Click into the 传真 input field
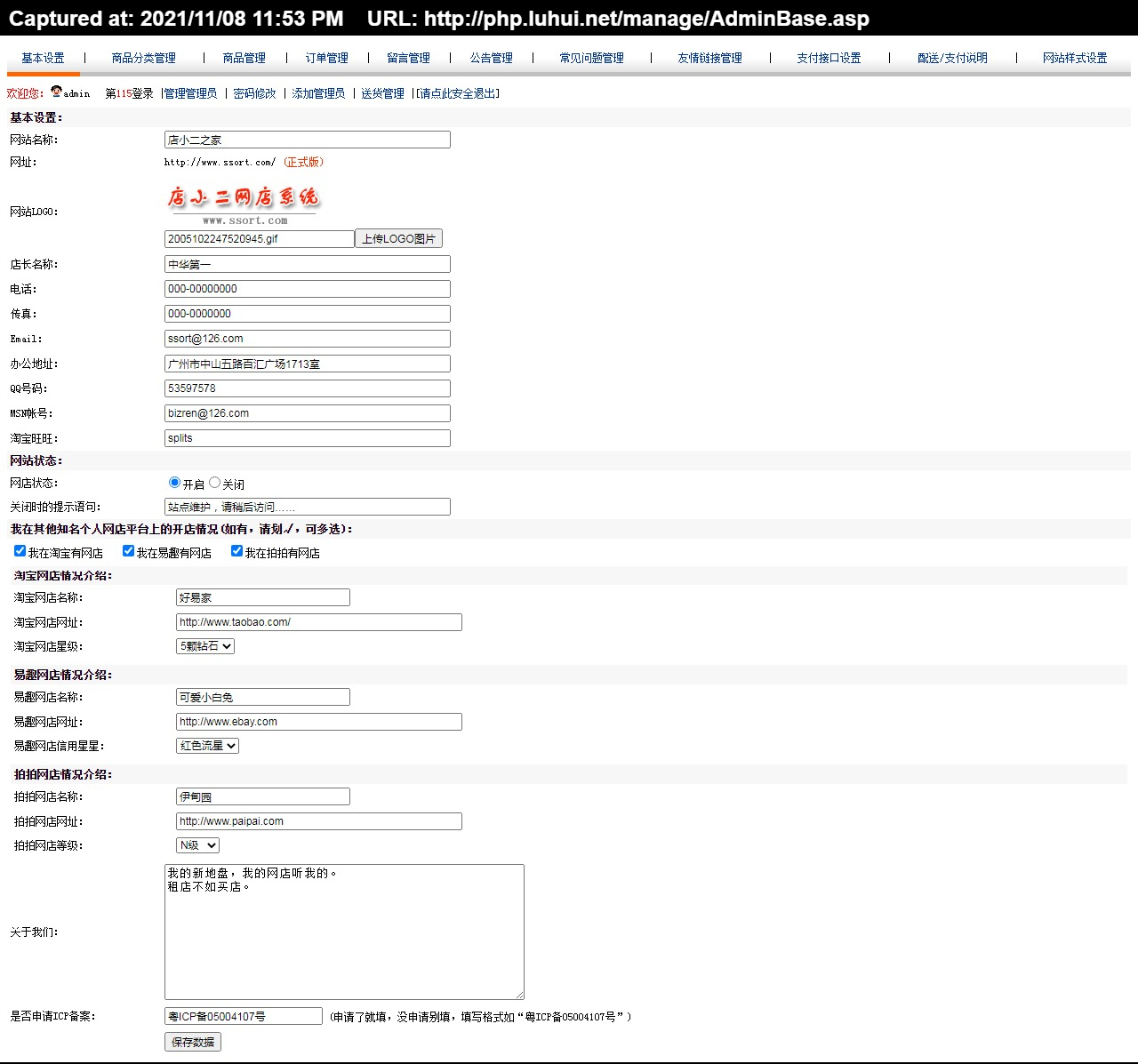 (x=308, y=314)
